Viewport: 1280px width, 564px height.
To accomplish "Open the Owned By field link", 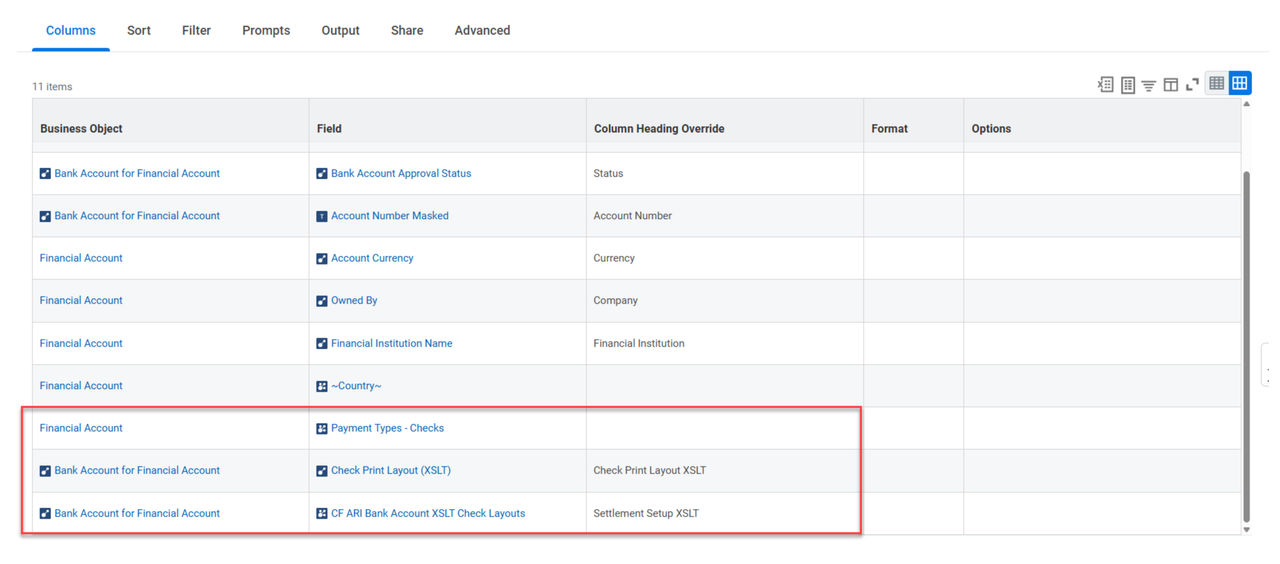I will 354,300.
